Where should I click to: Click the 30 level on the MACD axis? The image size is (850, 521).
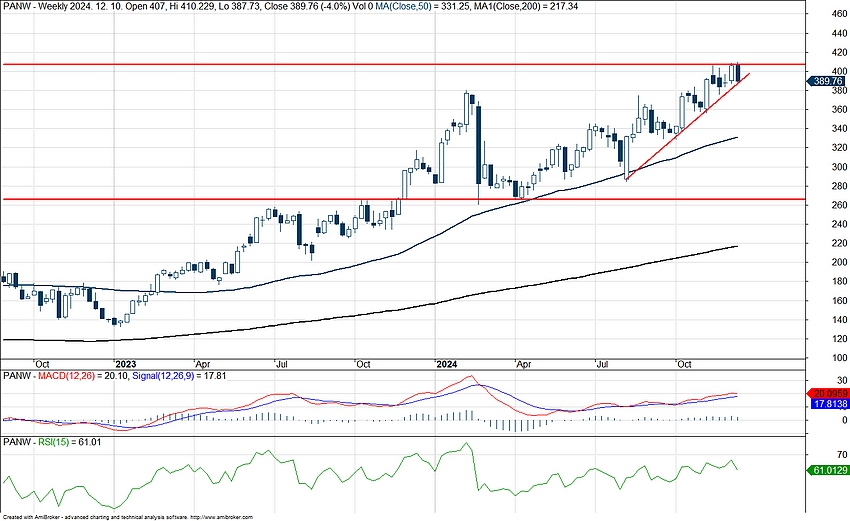point(842,380)
